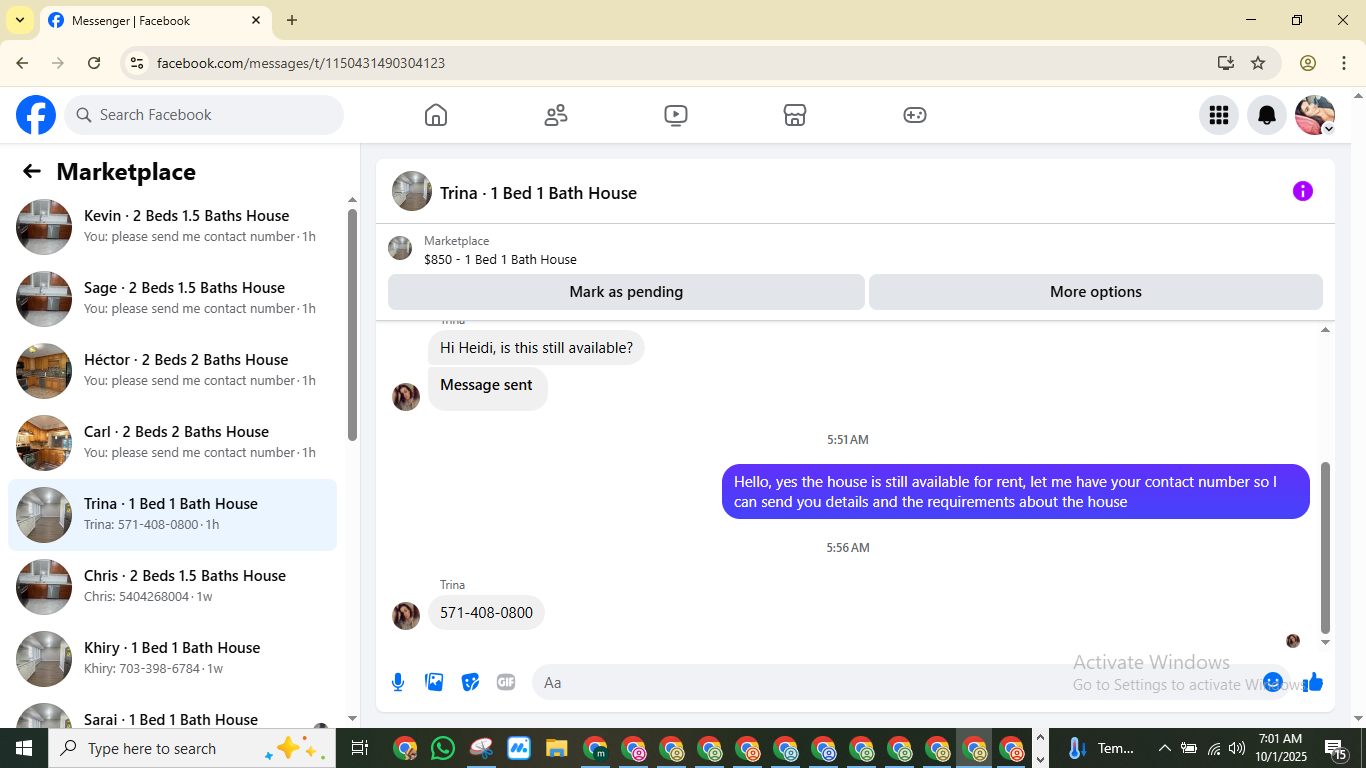Image resolution: width=1366 pixels, height=768 pixels.
Task: Show hidden system tray icons
Action: [x=1164, y=748]
